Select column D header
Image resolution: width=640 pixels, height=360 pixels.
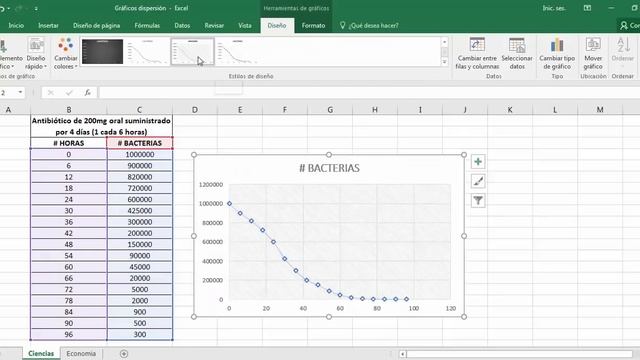195,109
